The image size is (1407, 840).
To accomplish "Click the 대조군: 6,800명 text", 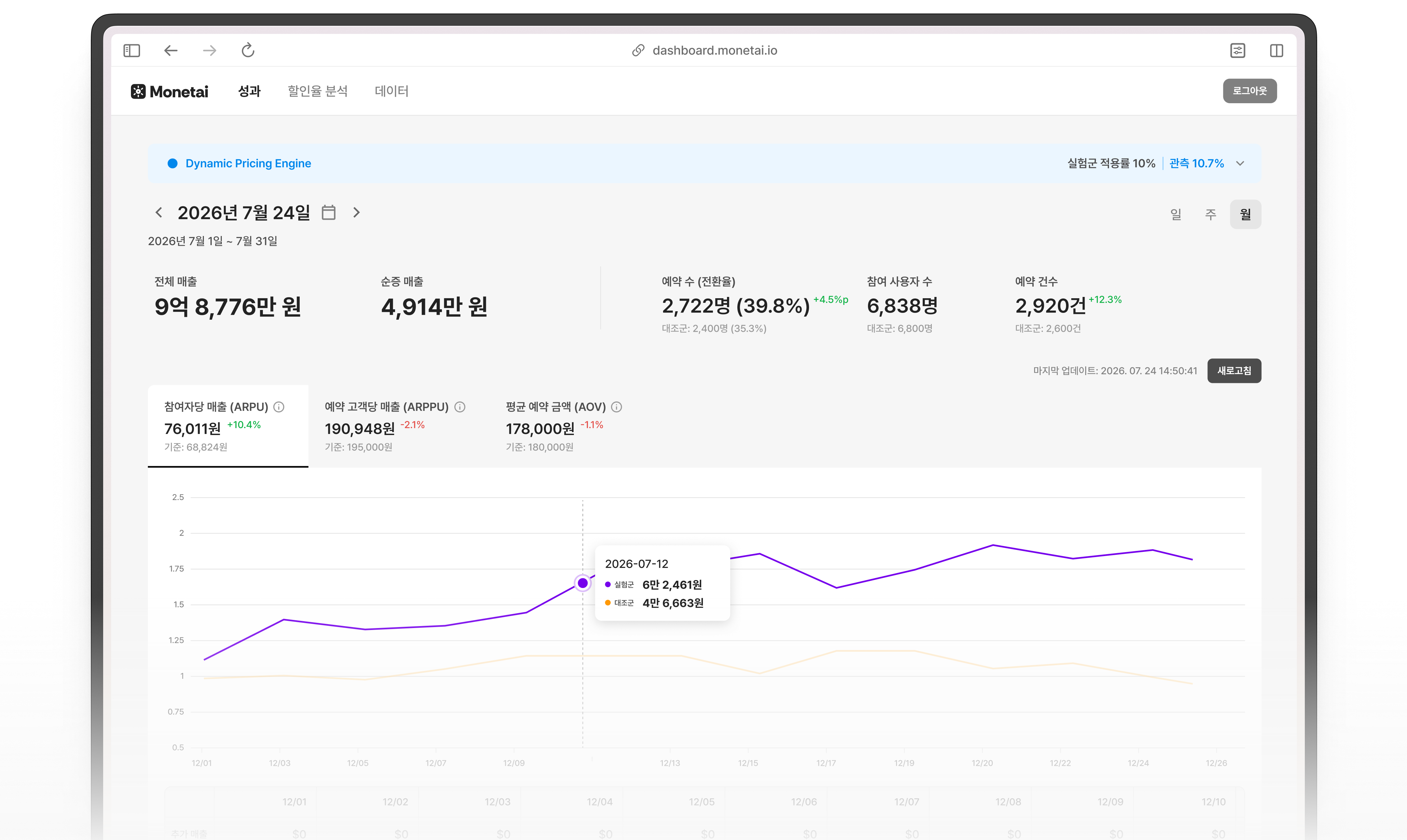I will (x=900, y=329).
